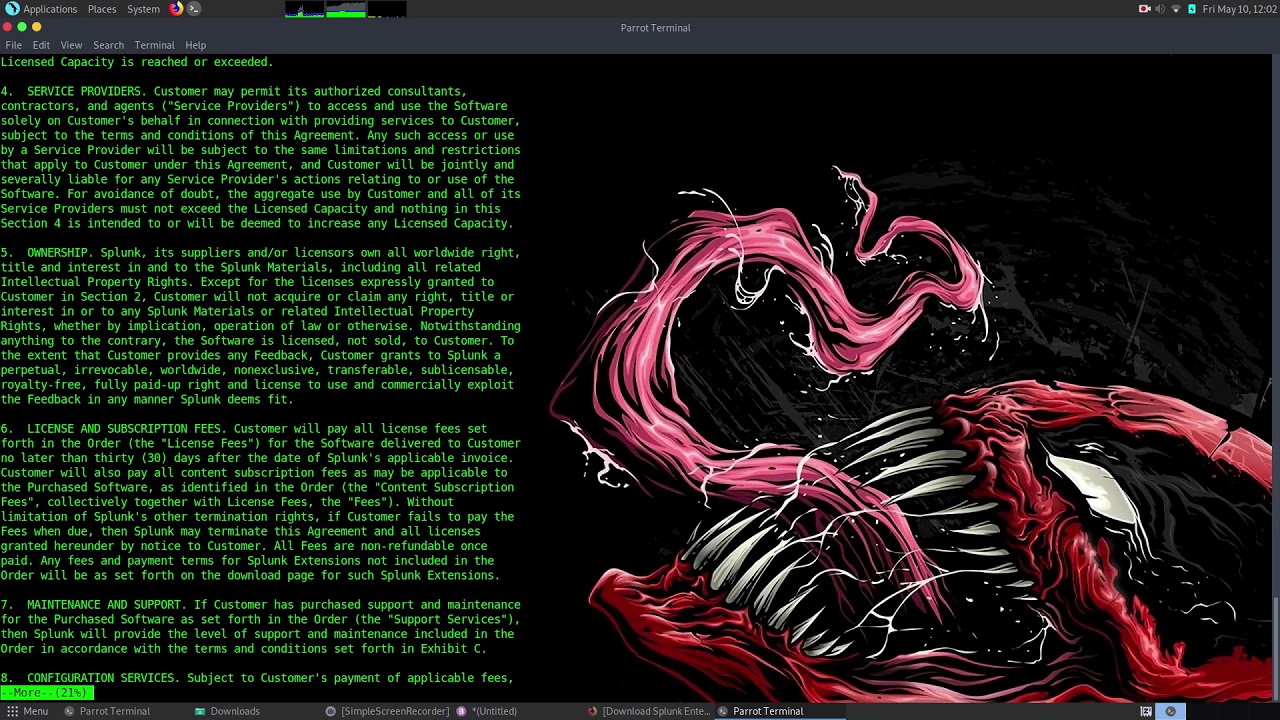This screenshot has height=720, width=1280.
Task: Click the screen recorder tray icon
Action: (1145, 9)
